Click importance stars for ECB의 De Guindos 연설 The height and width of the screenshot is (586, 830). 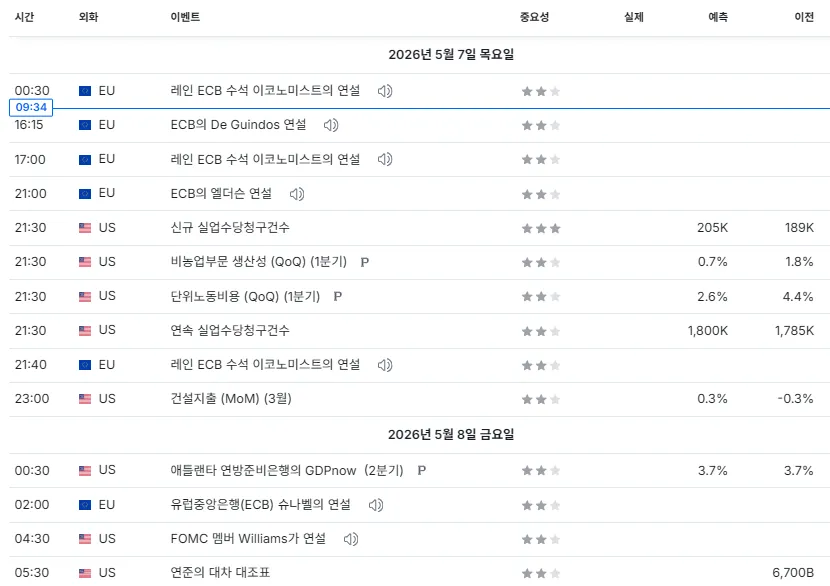pyautogui.click(x=541, y=125)
